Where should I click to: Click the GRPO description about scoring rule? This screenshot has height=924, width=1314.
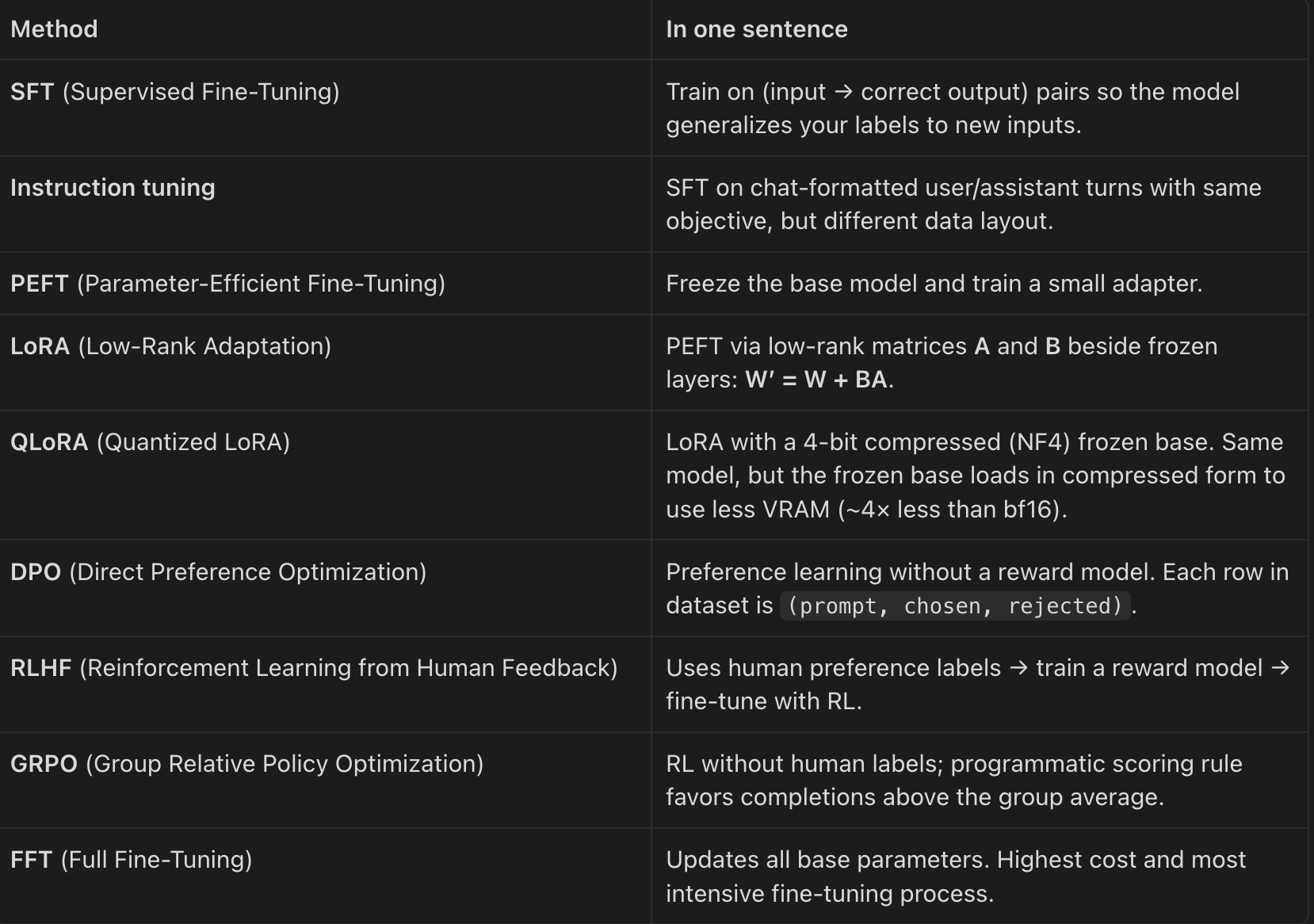(x=954, y=781)
